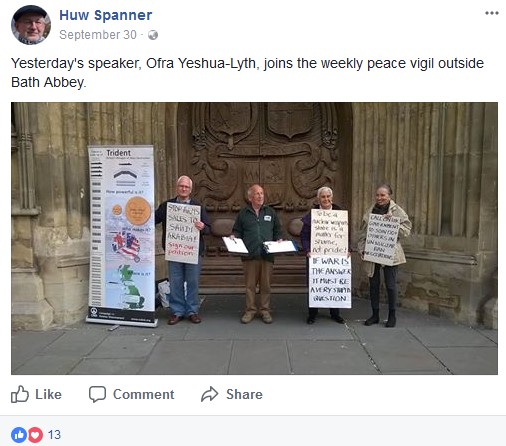Open the list of 13 reactions
Viewport: 506px width, 446px height.
pos(54,435)
